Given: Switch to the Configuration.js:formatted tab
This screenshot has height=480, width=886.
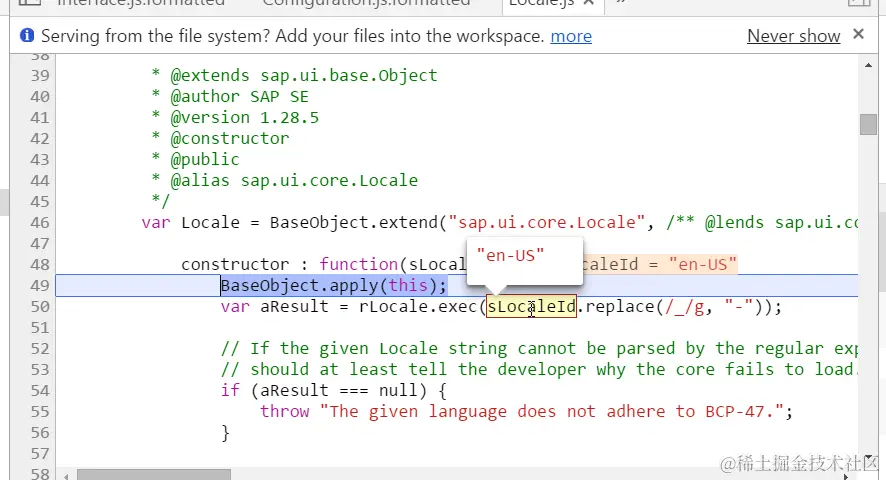Looking at the screenshot, I should click(367, 3).
